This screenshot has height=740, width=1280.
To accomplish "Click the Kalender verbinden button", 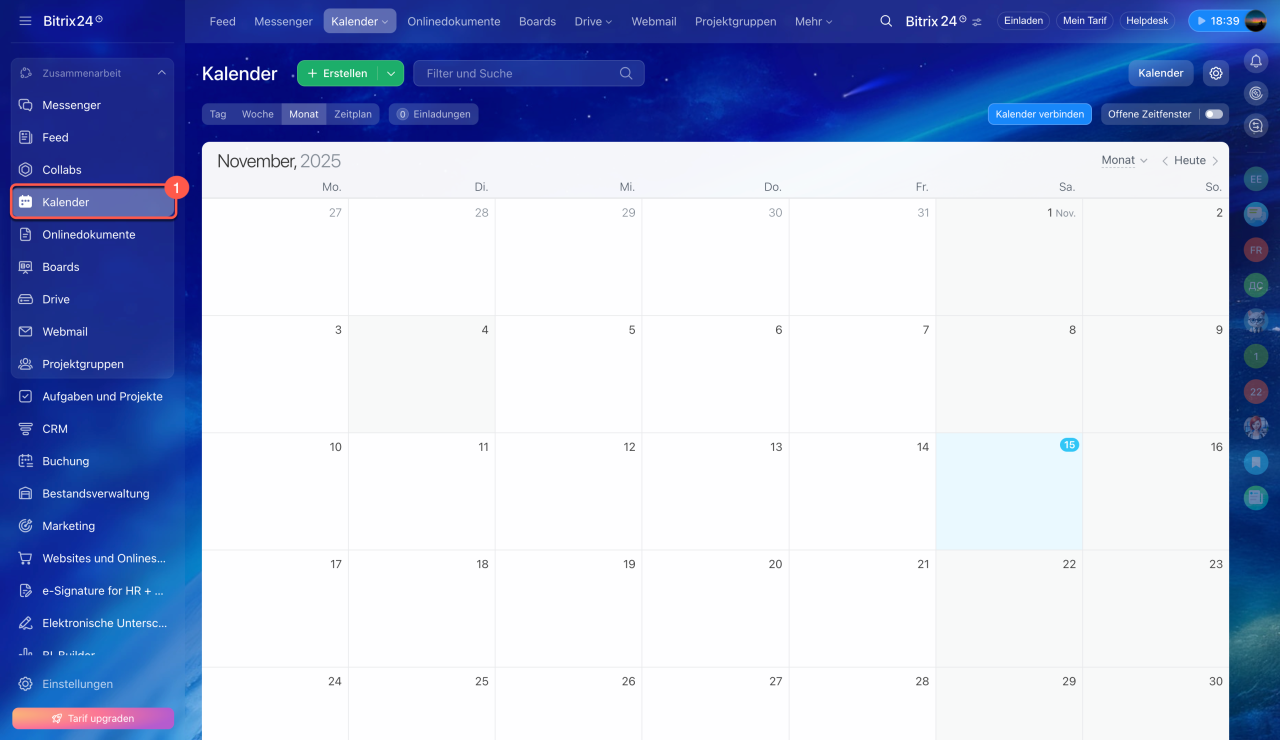I will point(1040,114).
